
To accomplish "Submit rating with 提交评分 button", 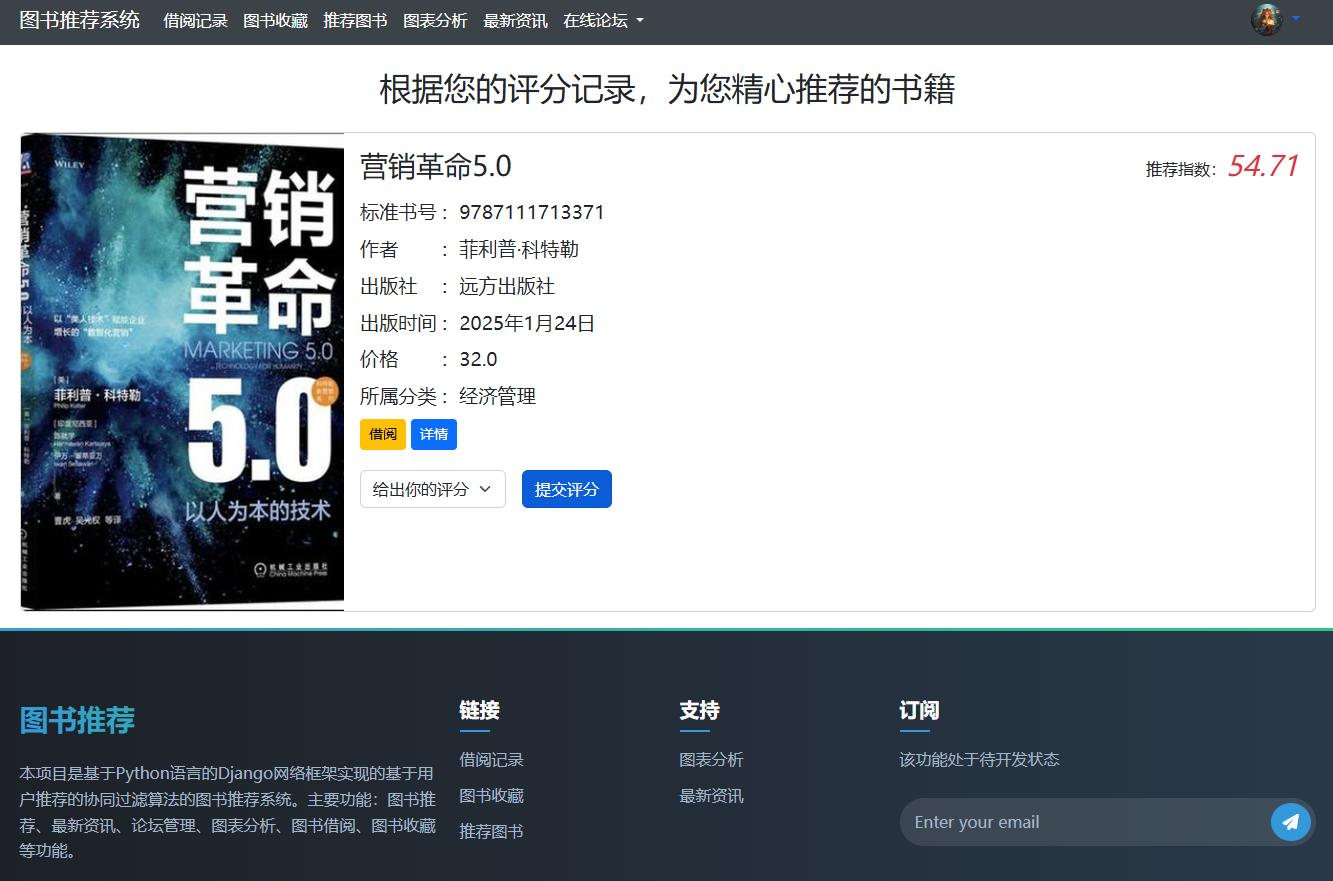I will [x=567, y=489].
